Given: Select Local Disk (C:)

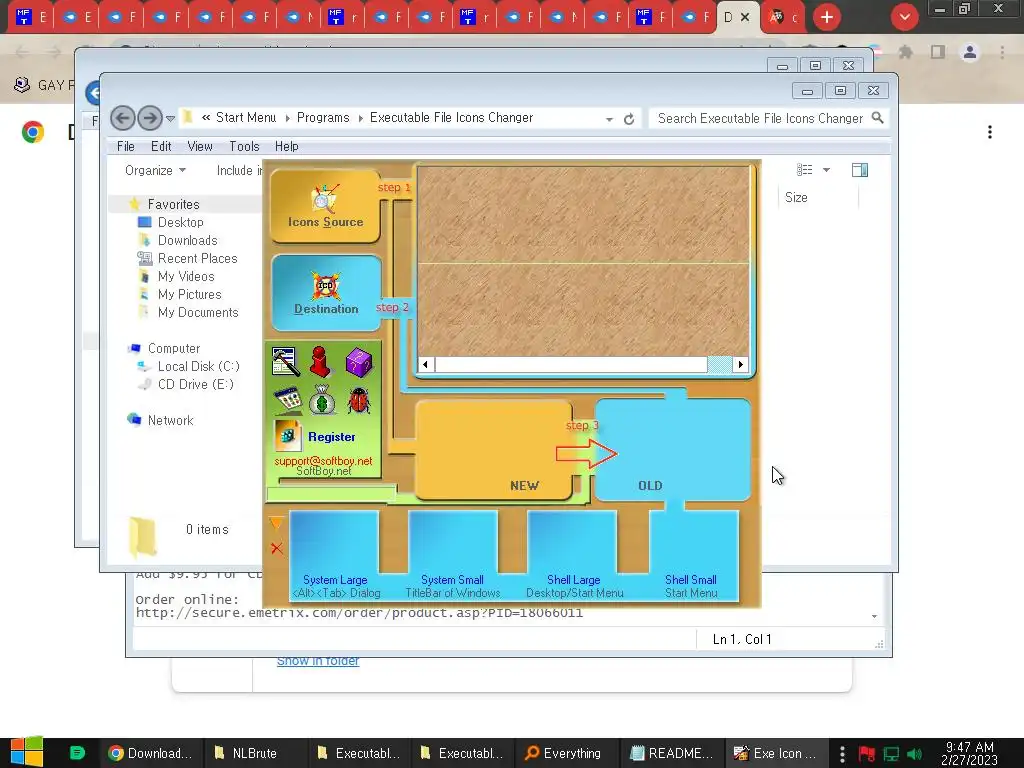Looking at the screenshot, I should (199, 366).
